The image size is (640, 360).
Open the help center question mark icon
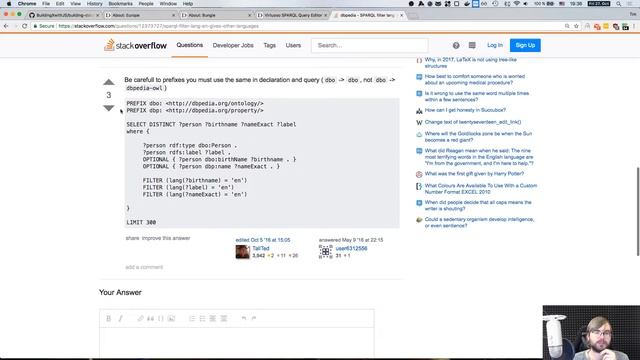[x=456, y=45]
